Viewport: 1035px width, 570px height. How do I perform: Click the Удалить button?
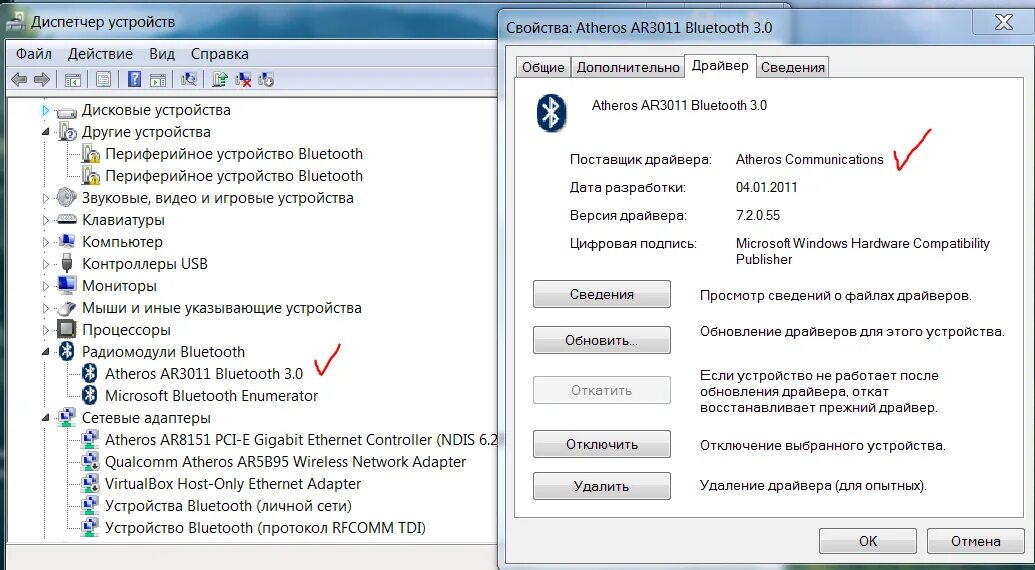(x=602, y=486)
